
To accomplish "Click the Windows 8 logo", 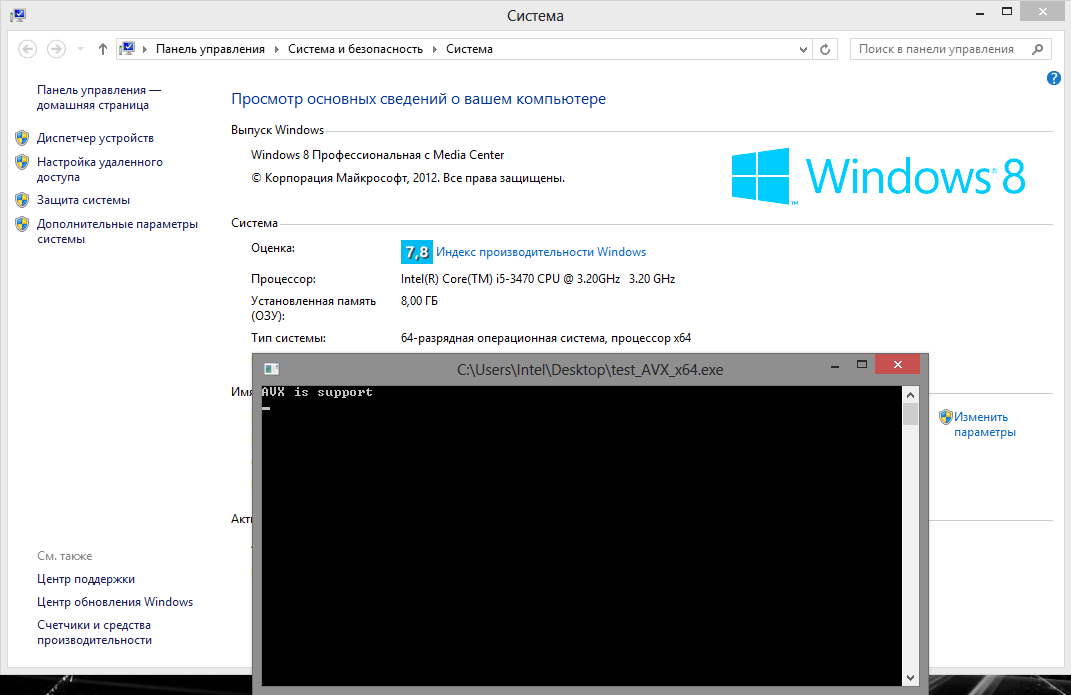I will tap(878, 176).
